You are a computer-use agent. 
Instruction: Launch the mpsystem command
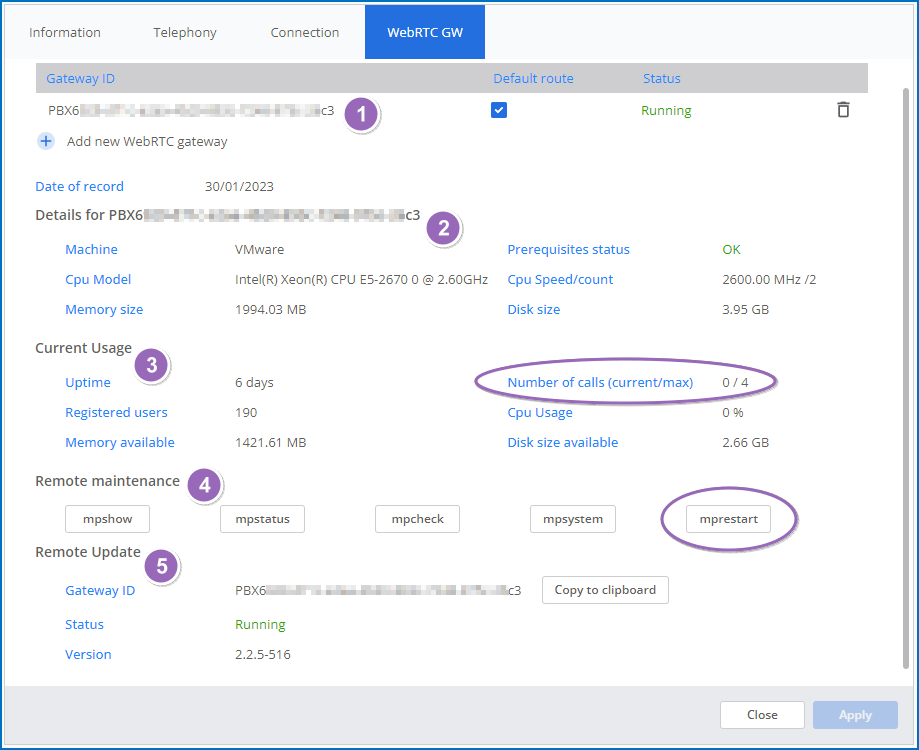tap(572, 519)
